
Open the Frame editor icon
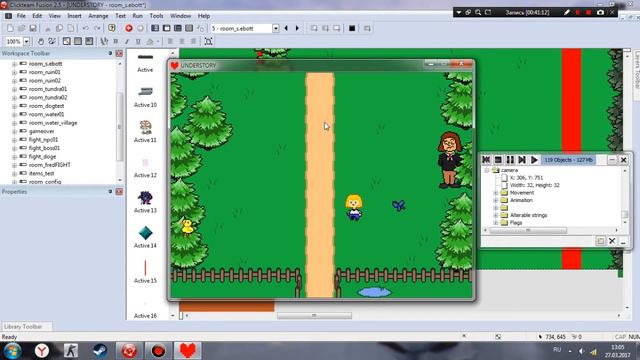tap(167, 28)
